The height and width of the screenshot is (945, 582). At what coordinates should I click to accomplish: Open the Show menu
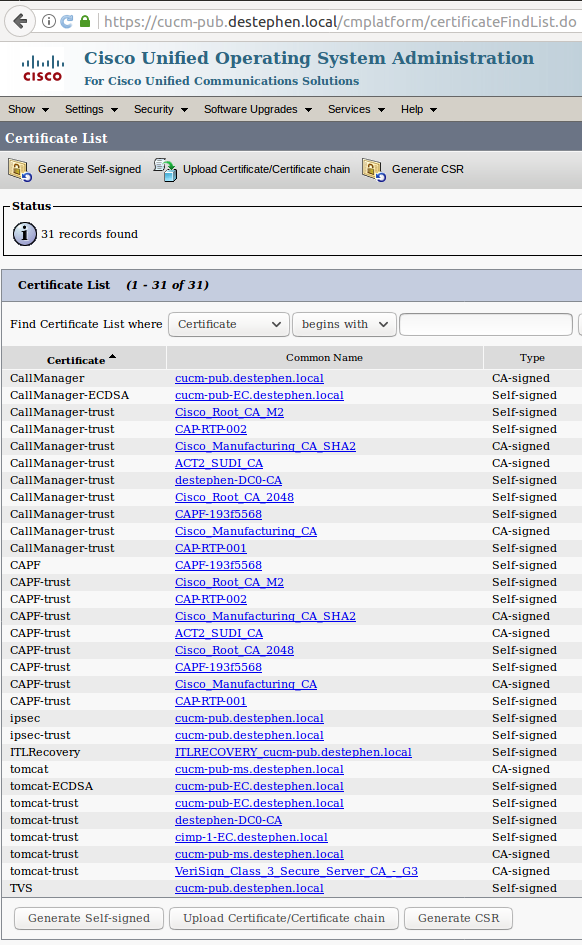coord(28,109)
